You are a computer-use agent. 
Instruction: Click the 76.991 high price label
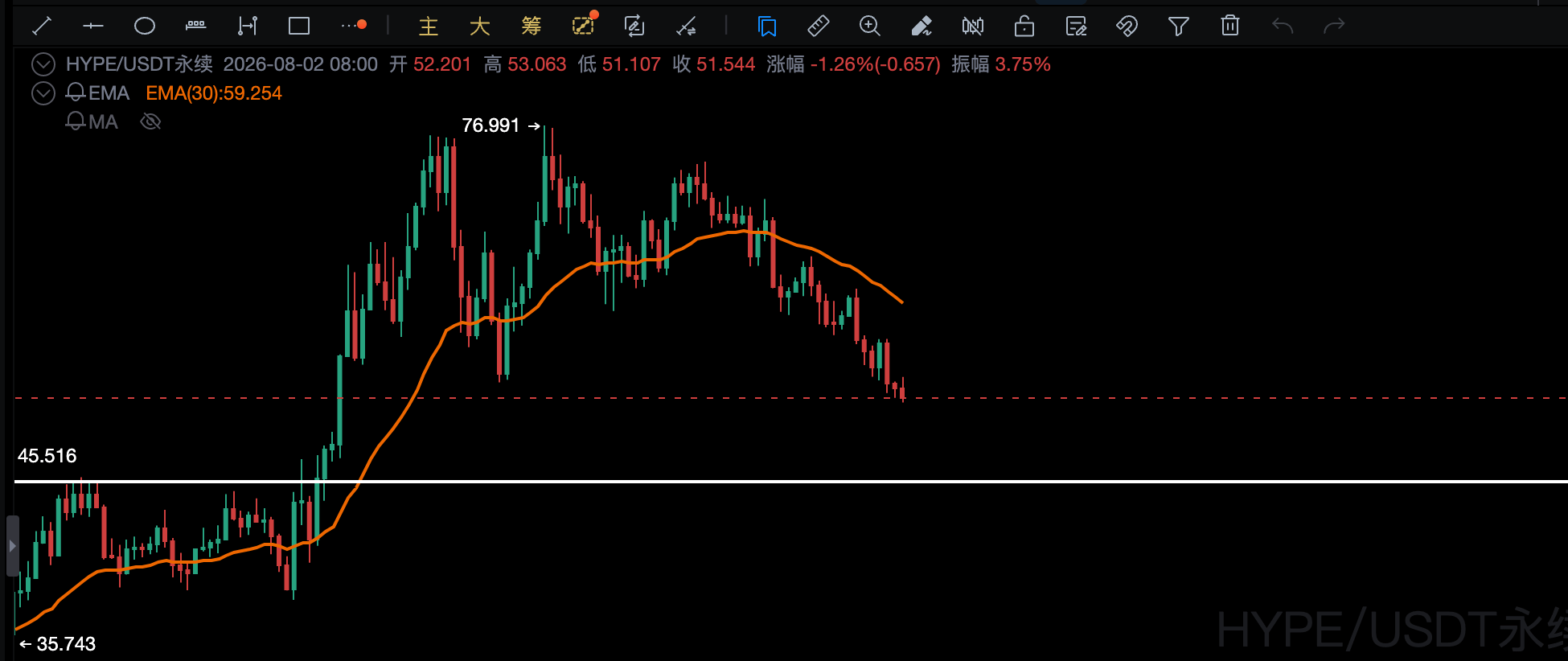point(491,125)
